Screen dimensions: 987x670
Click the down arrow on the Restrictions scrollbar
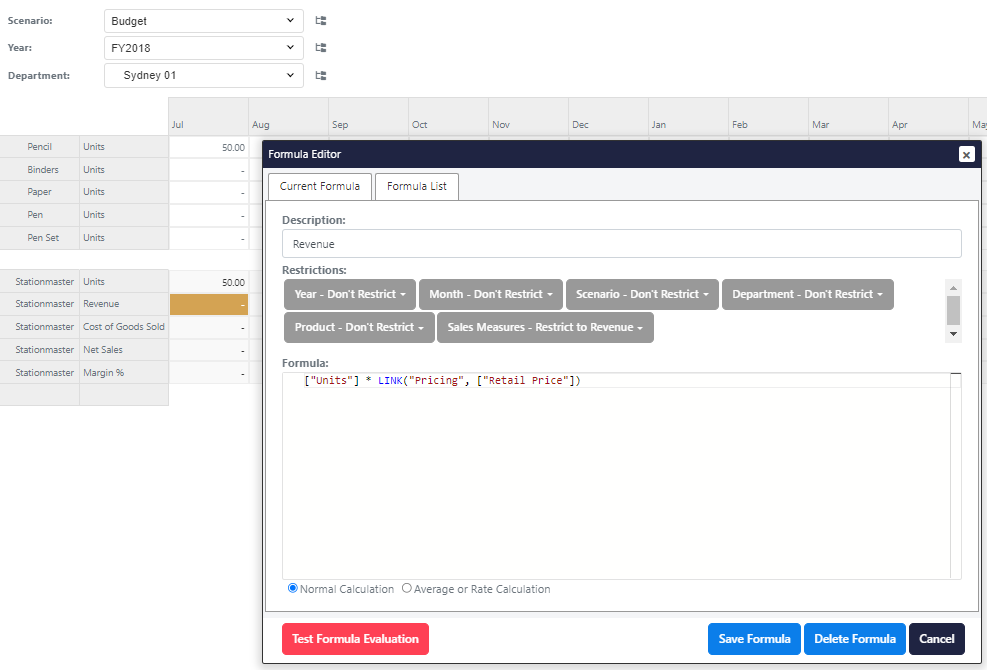(953, 334)
